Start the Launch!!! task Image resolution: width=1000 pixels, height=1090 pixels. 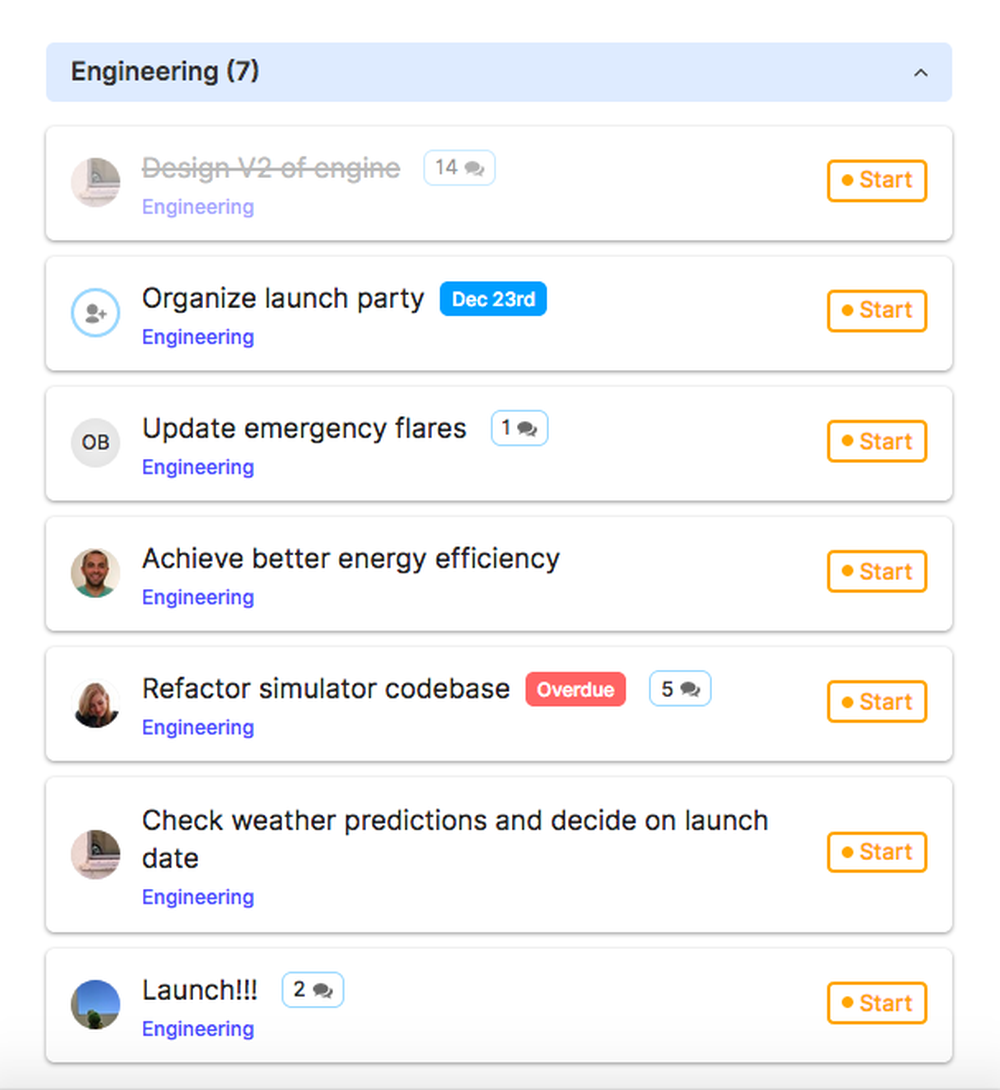click(x=877, y=1003)
